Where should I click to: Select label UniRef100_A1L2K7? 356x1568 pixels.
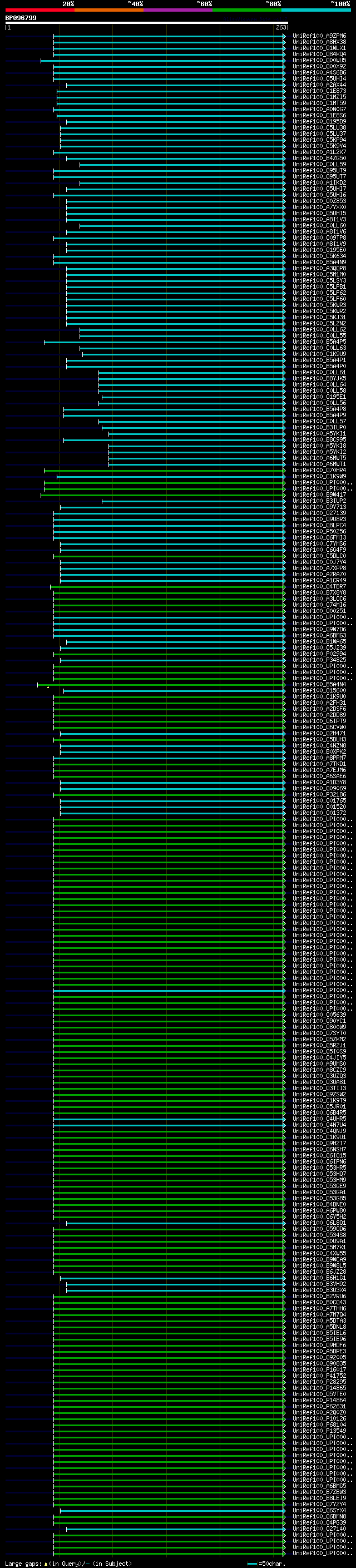[x=319, y=152]
